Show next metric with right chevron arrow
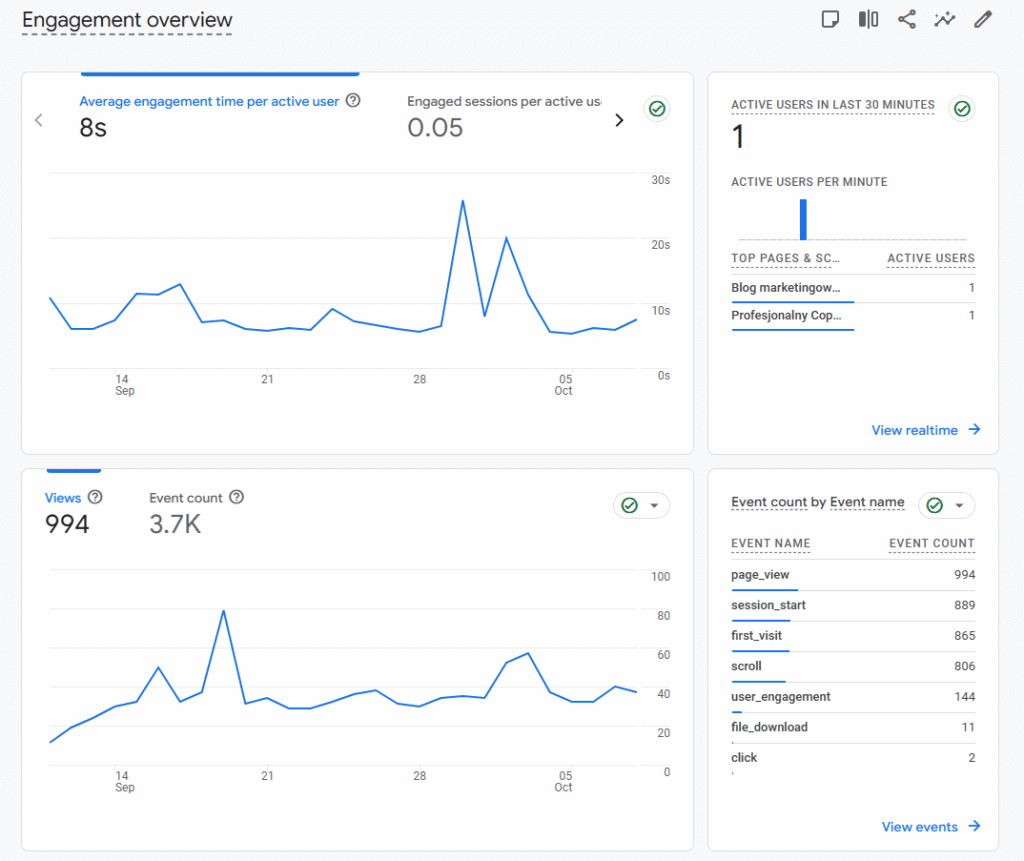The height and width of the screenshot is (861, 1024). [619, 120]
